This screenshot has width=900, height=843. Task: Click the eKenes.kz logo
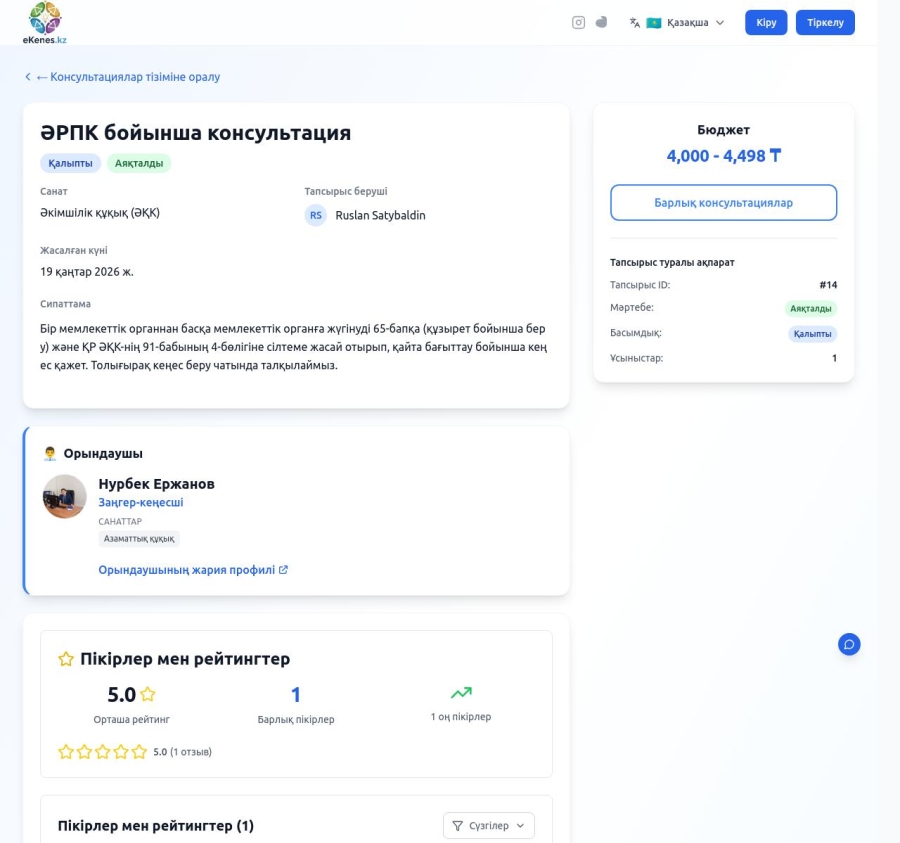[44, 22]
